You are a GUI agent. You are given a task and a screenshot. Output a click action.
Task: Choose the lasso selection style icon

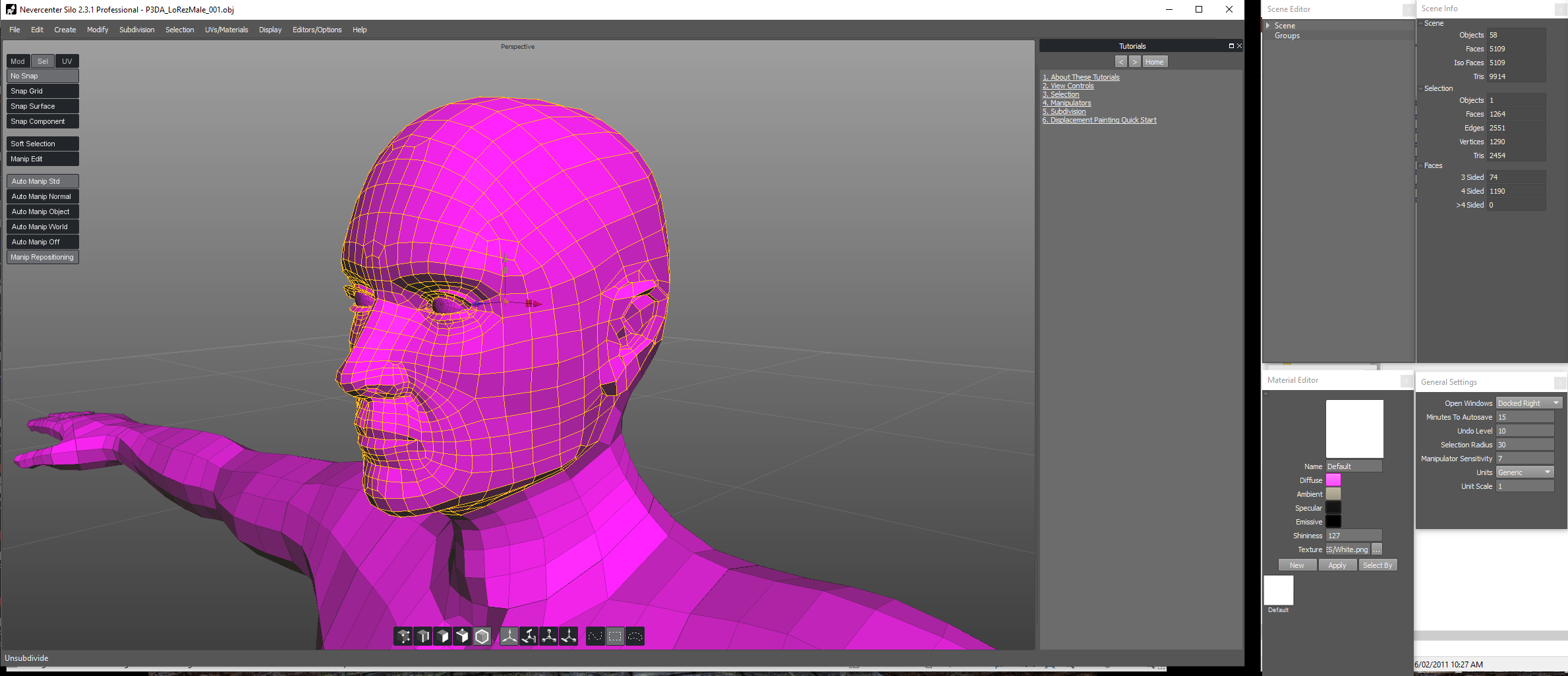click(635, 636)
